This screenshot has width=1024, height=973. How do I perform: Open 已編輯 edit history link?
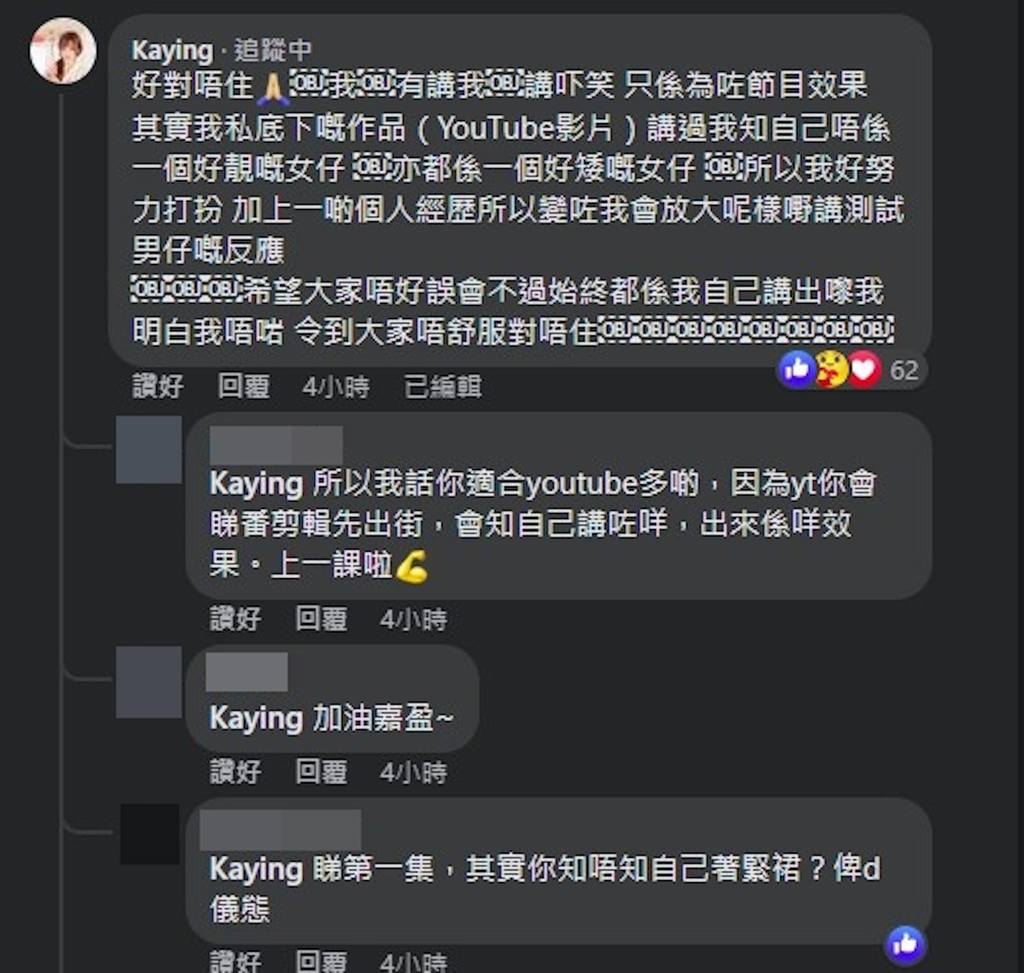pos(443,387)
